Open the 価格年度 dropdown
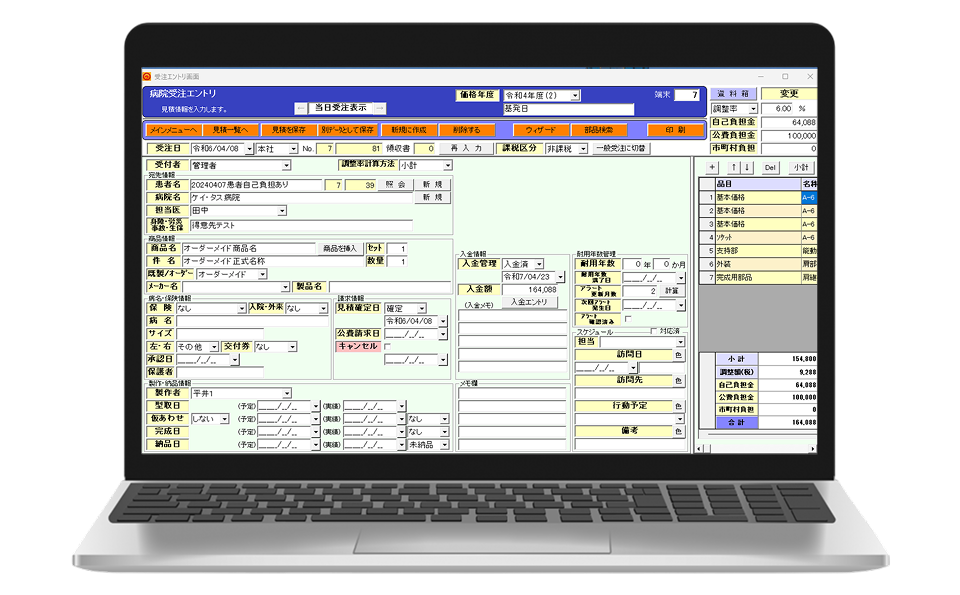Image resolution: width=960 pixels, height=595 pixels. pos(575,96)
